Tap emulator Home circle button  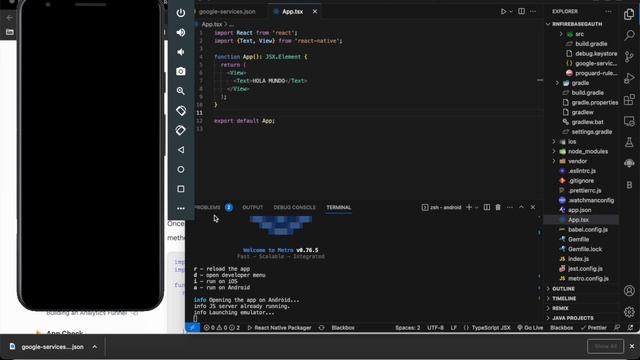[180, 169]
